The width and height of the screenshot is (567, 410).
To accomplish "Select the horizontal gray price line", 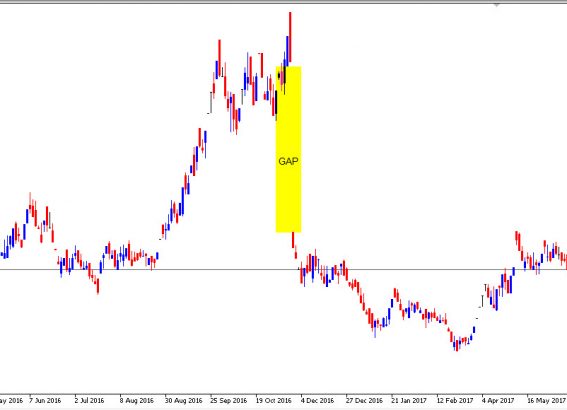I will coord(284,269).
